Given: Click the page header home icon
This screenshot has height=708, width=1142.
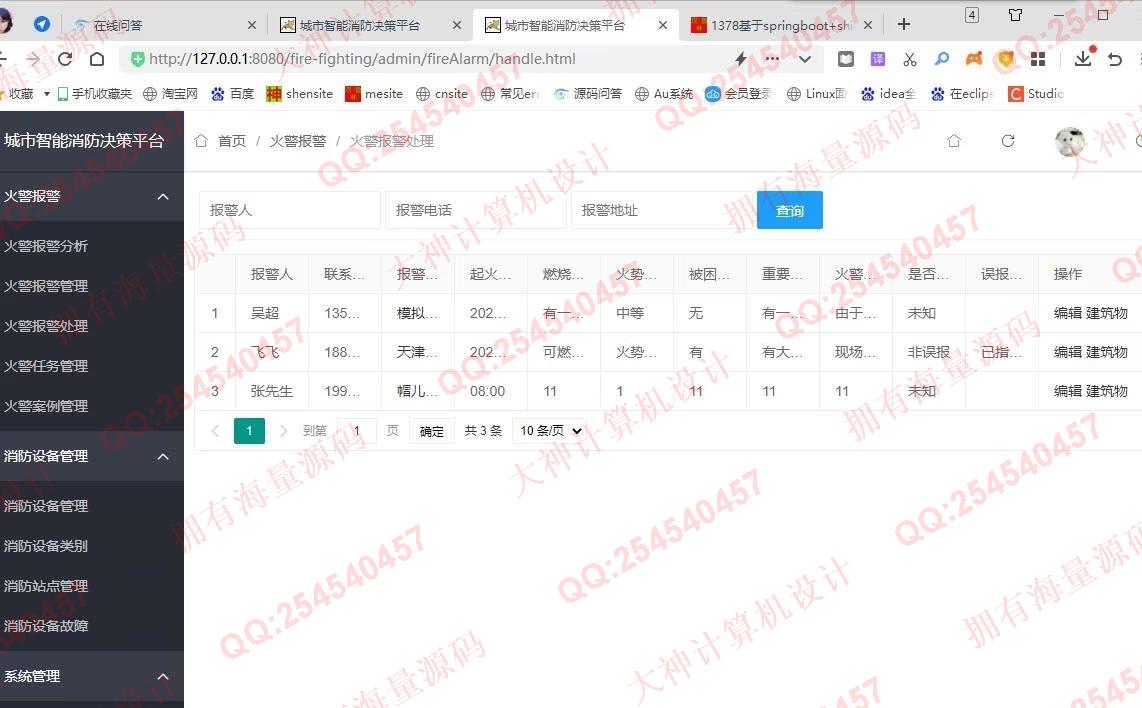Looking at the screenshot, I should tap(953, 141).
